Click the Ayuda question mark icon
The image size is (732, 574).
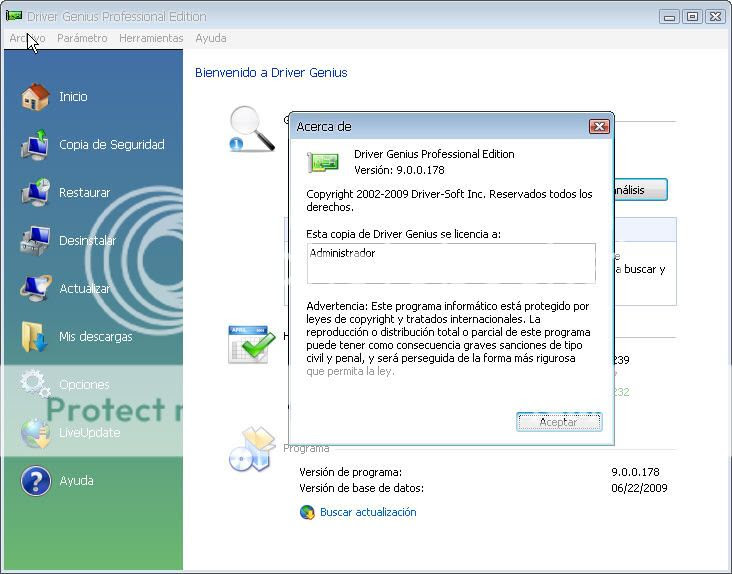point(36,481)
